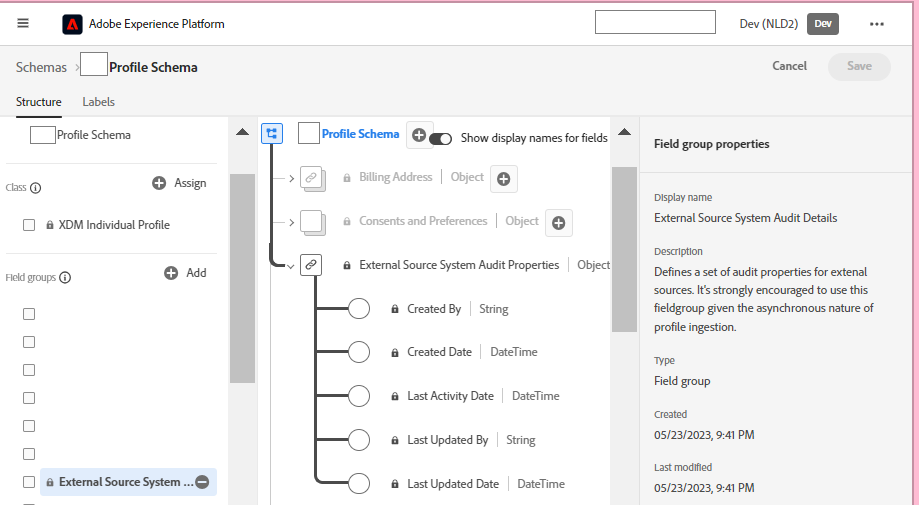Click info icon next to Field groups
Image resolution: width=919 pixels, height=505 pixels.
65,278
